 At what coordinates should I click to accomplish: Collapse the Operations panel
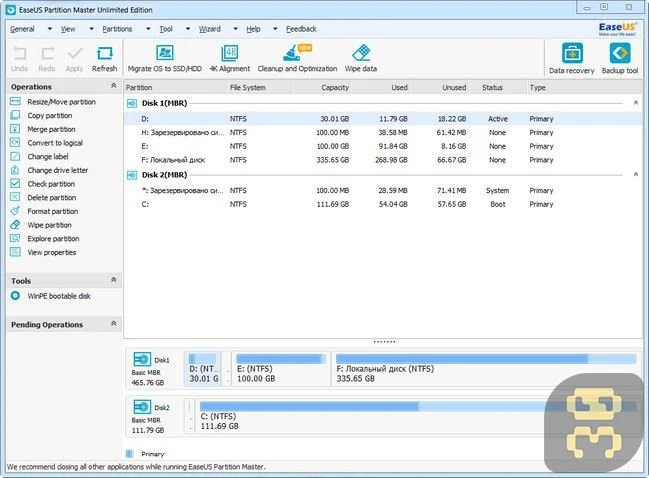tap(113, 87)
